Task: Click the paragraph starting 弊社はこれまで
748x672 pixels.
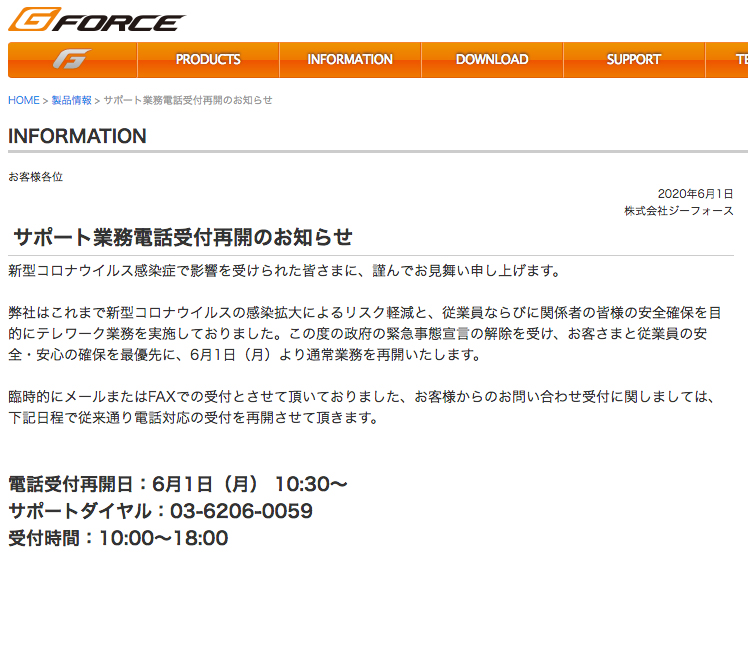Action: 365,334
